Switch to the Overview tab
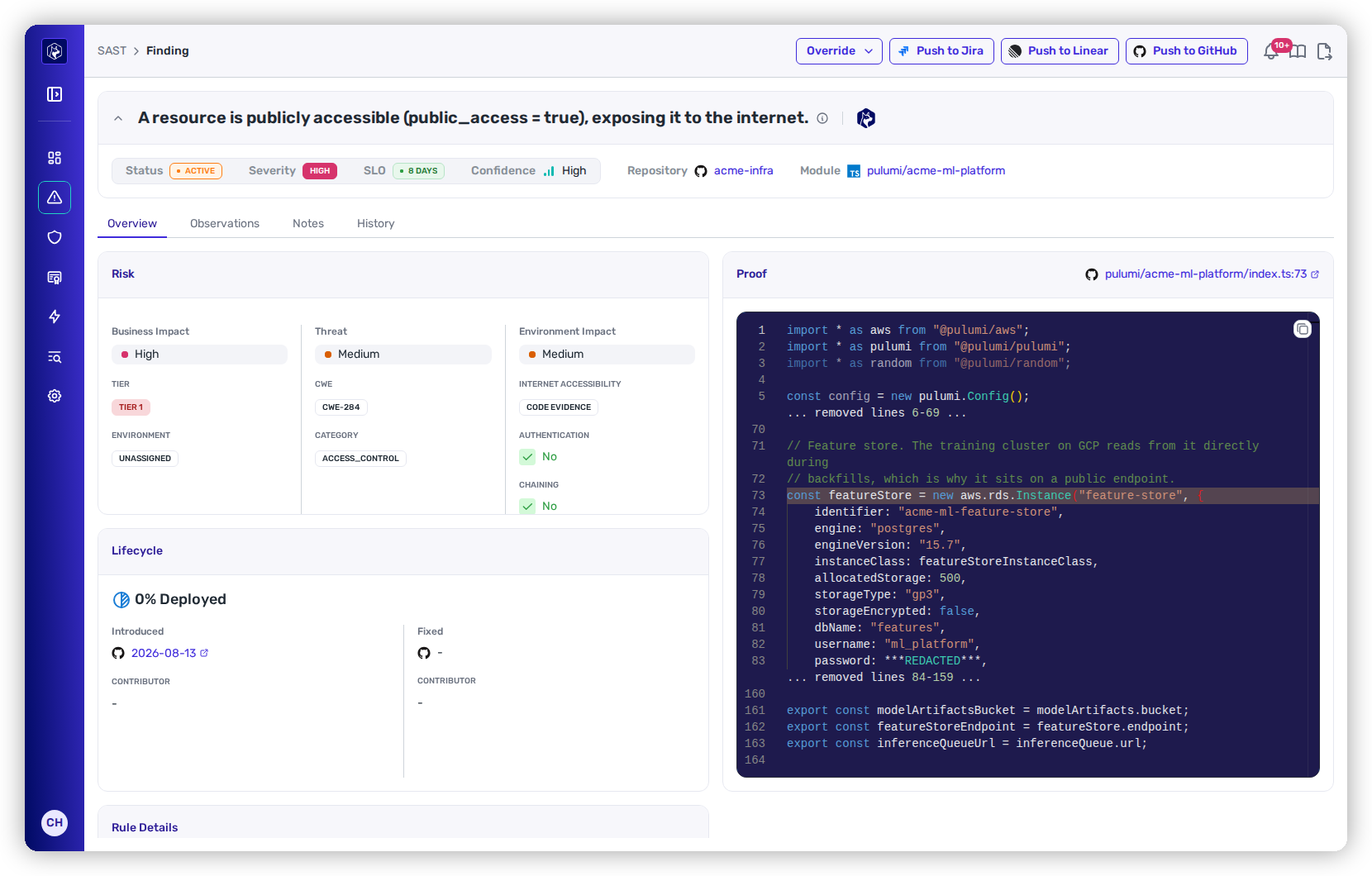Image resolution: width=1372 pixels, height=876 pixels. (x=132, y=223)
